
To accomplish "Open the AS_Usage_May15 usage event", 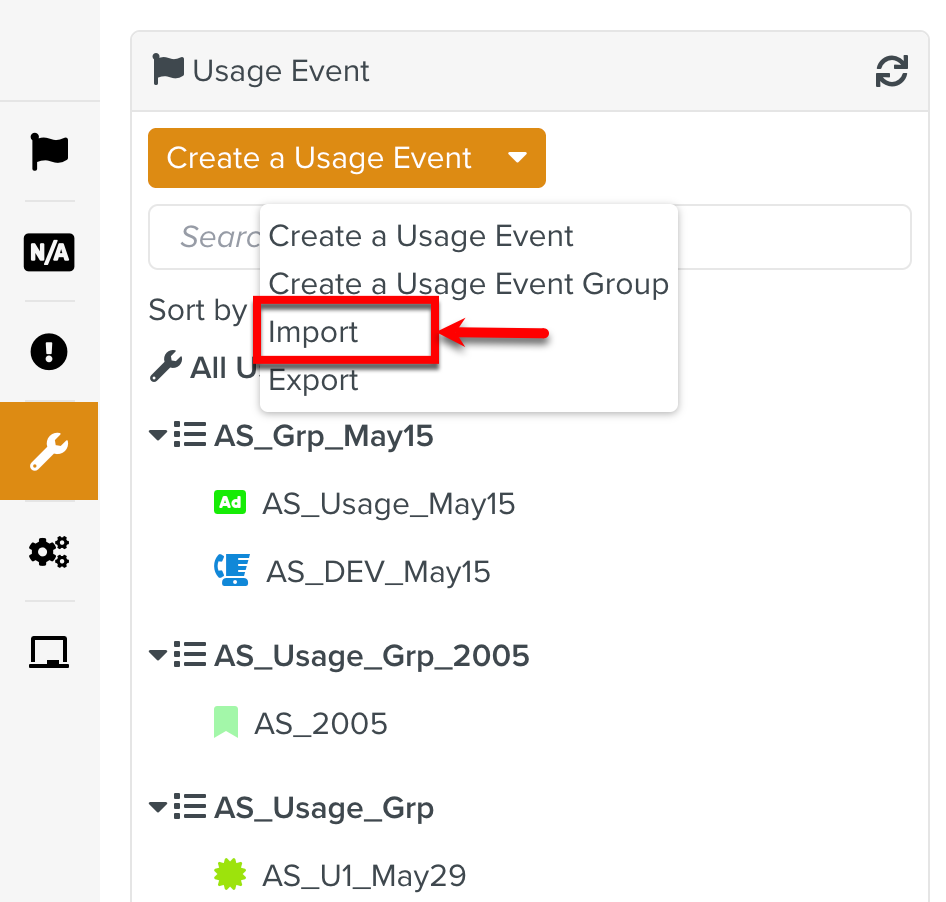I will (x=389, y=504).
